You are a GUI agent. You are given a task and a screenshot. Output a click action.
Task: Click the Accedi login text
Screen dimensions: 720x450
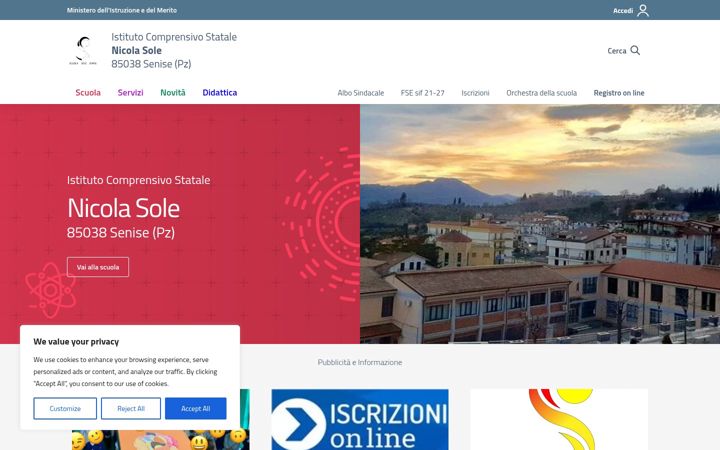tap(623, 11)
